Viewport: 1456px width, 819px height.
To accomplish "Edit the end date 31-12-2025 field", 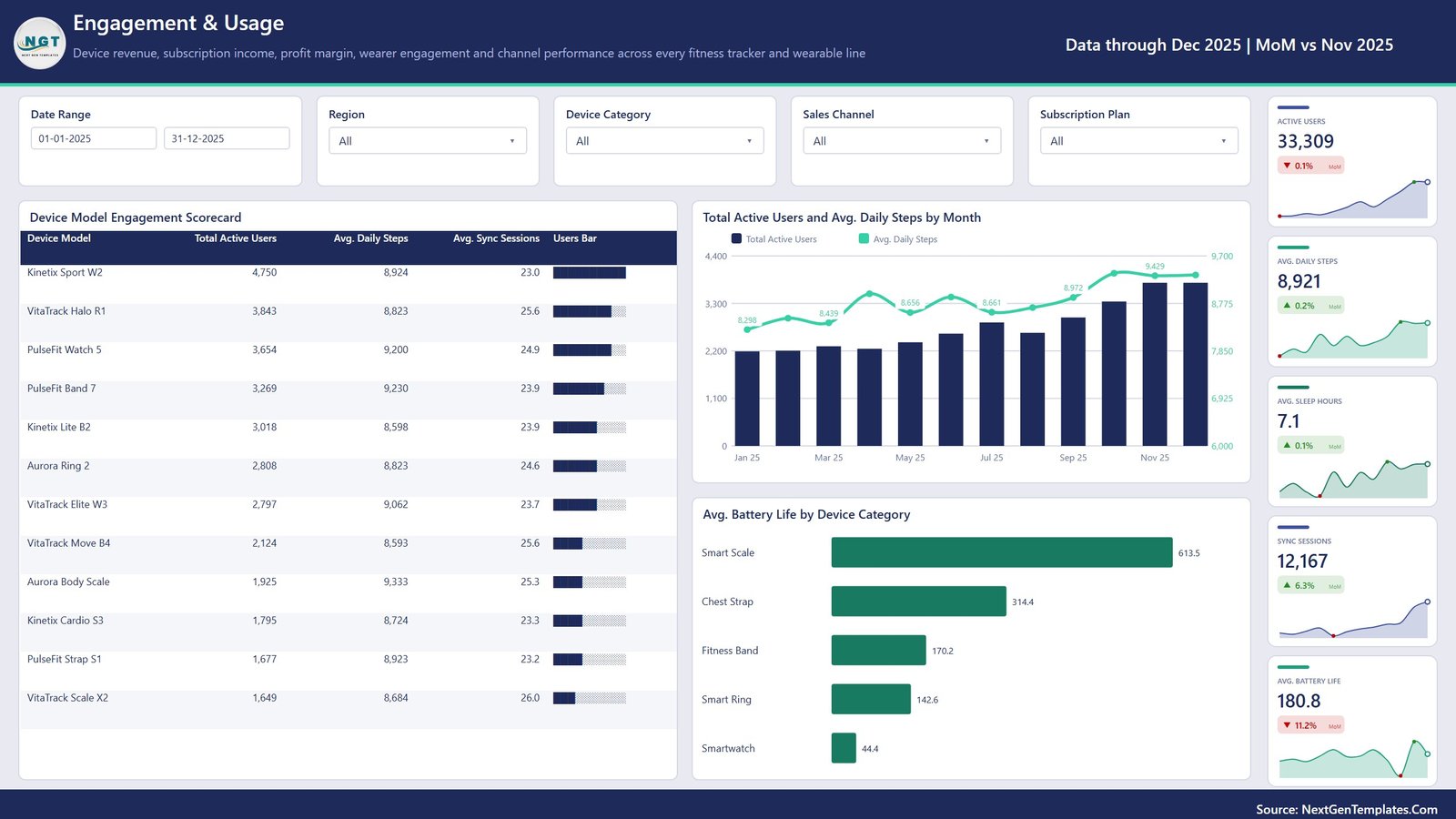I will pyautogui.click(x=227, y=138).
